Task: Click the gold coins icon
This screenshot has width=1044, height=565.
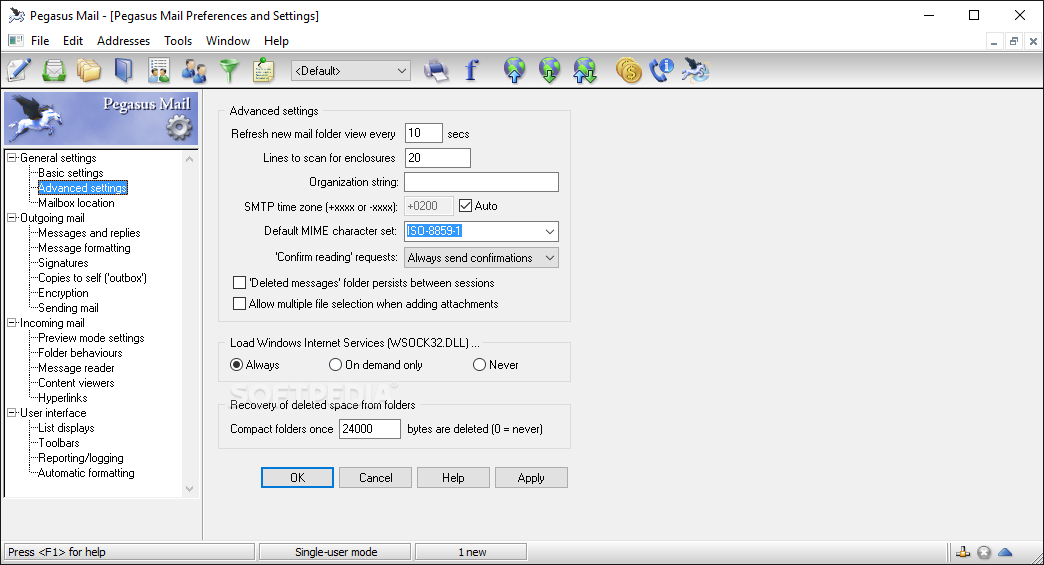Action: [x=629, y=70]
